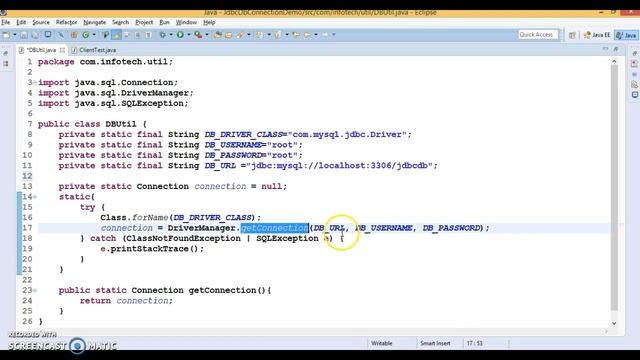640x360 pixels.
Task: Collapse the import block at line 3
Action: click(35, 83)
